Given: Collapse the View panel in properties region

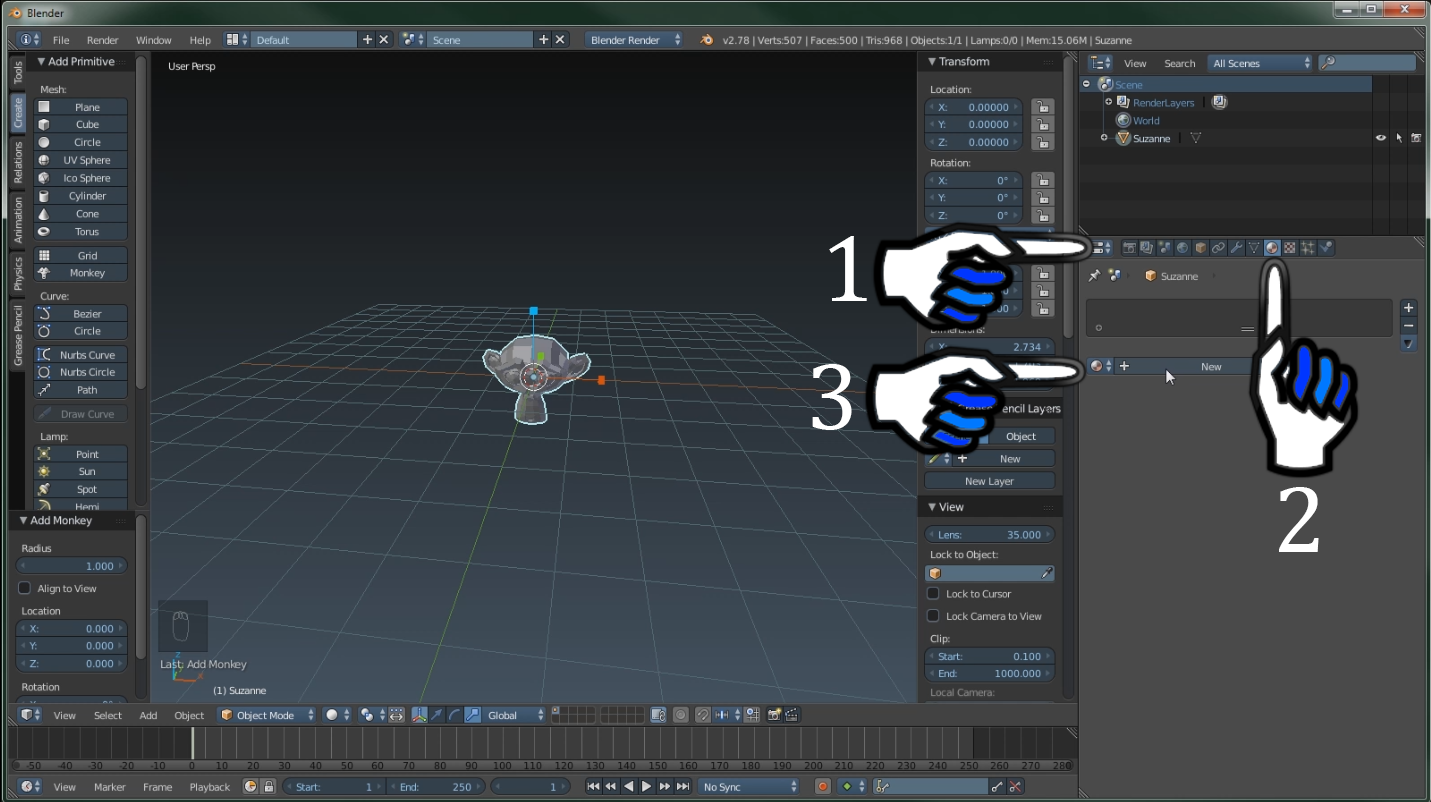Looking at the screenshot, I should click(x=933, y=507).
